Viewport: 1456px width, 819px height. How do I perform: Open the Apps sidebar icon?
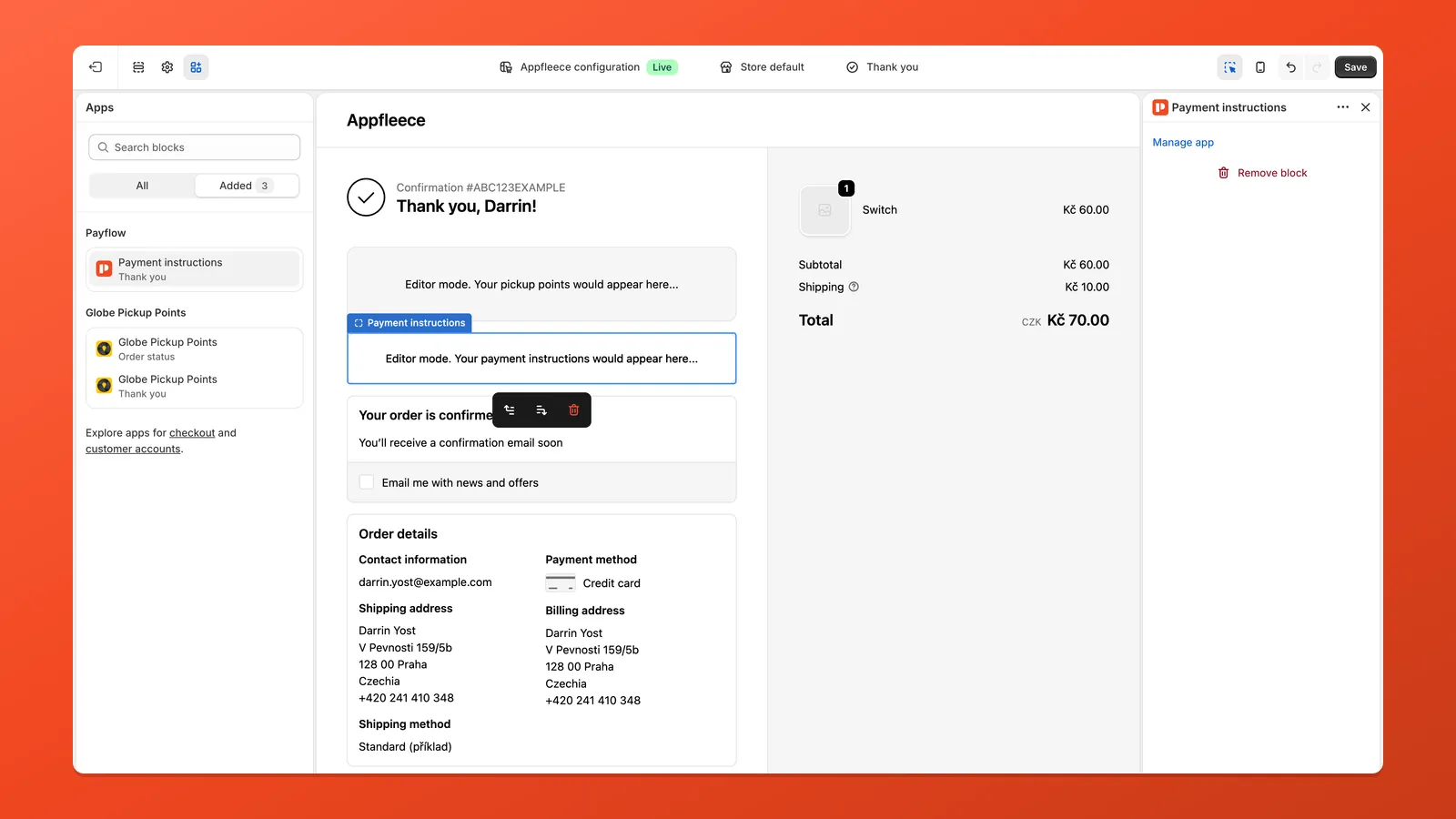tap(196, 66)
